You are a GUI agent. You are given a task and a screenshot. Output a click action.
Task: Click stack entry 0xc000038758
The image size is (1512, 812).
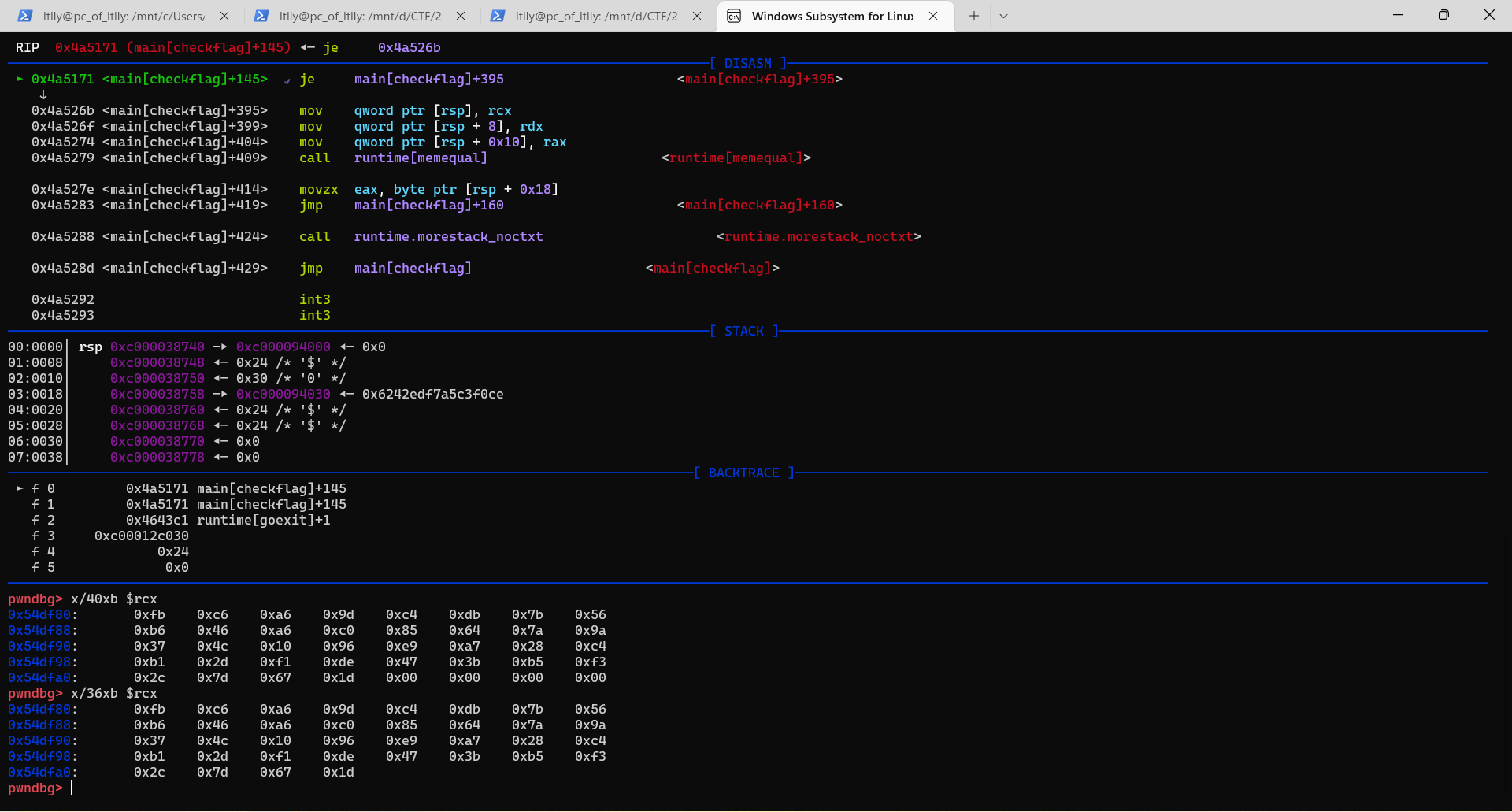tap(157, 394)
